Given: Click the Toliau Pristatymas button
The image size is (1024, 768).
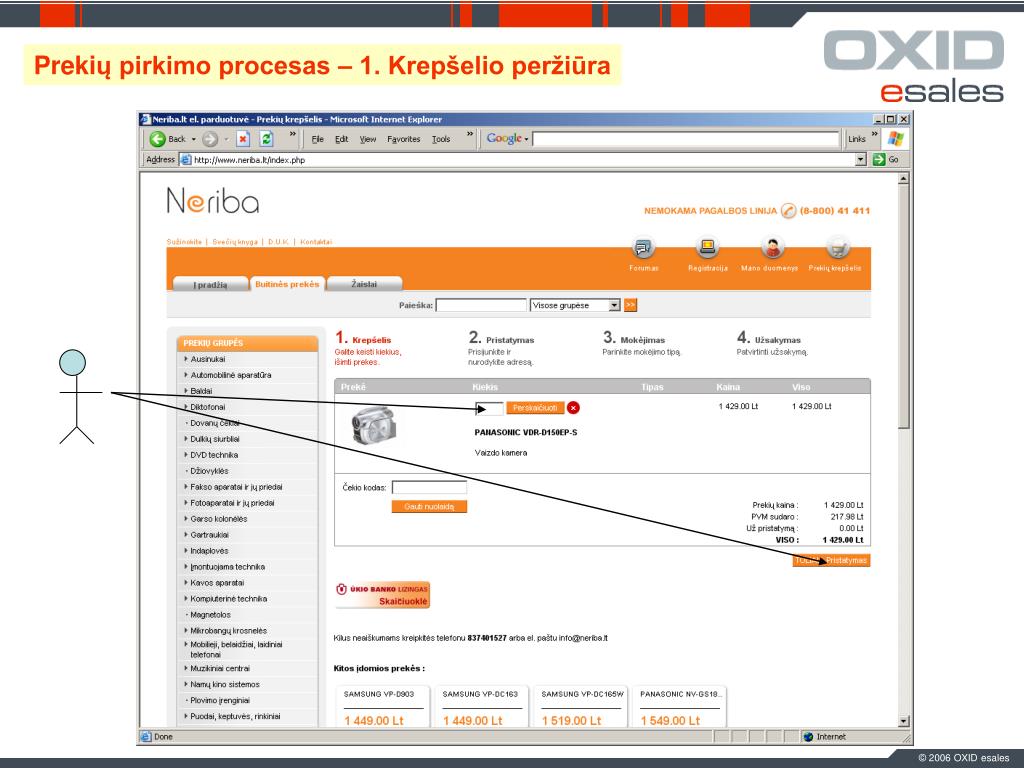Looking at the screenshot, I should point(831,560).
